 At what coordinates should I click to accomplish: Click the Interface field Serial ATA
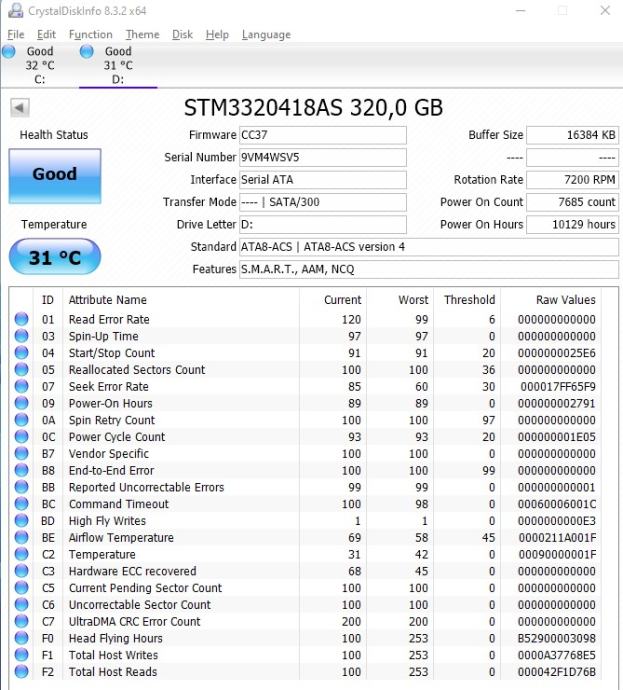tap(322, 180)
